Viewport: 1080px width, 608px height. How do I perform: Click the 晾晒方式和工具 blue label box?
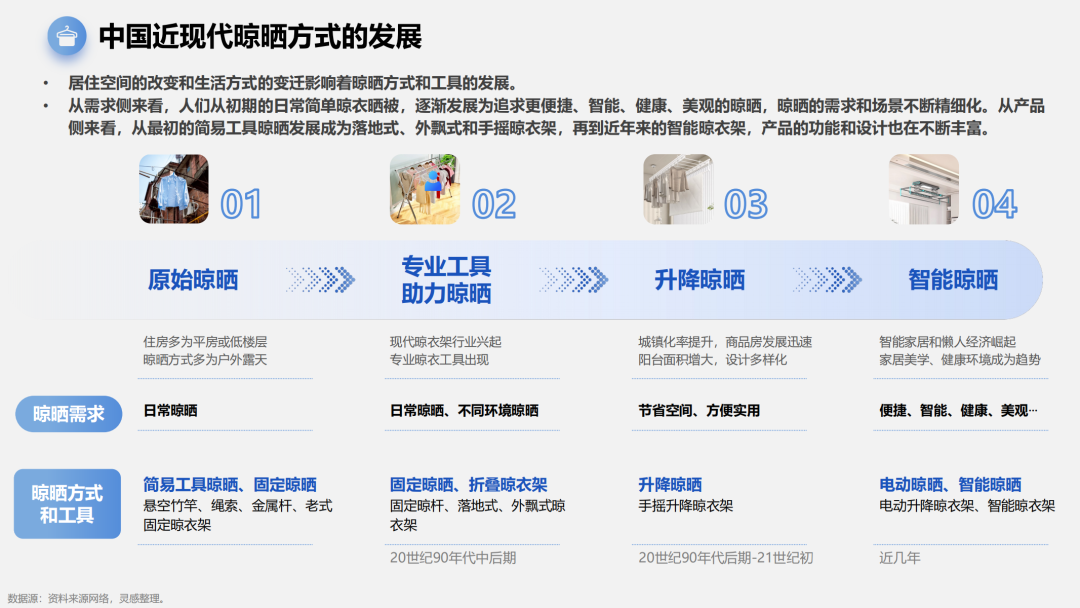(68, 504)
